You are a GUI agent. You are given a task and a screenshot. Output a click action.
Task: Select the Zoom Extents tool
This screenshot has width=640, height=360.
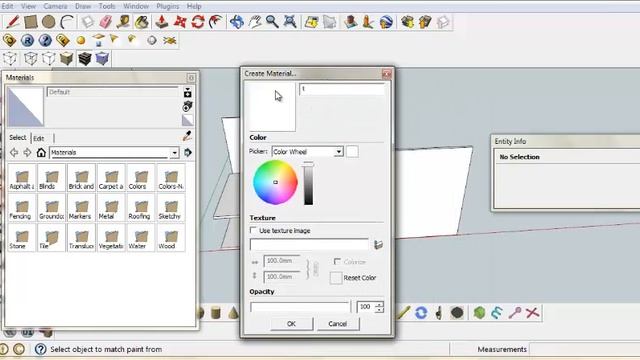click(290, 22)
